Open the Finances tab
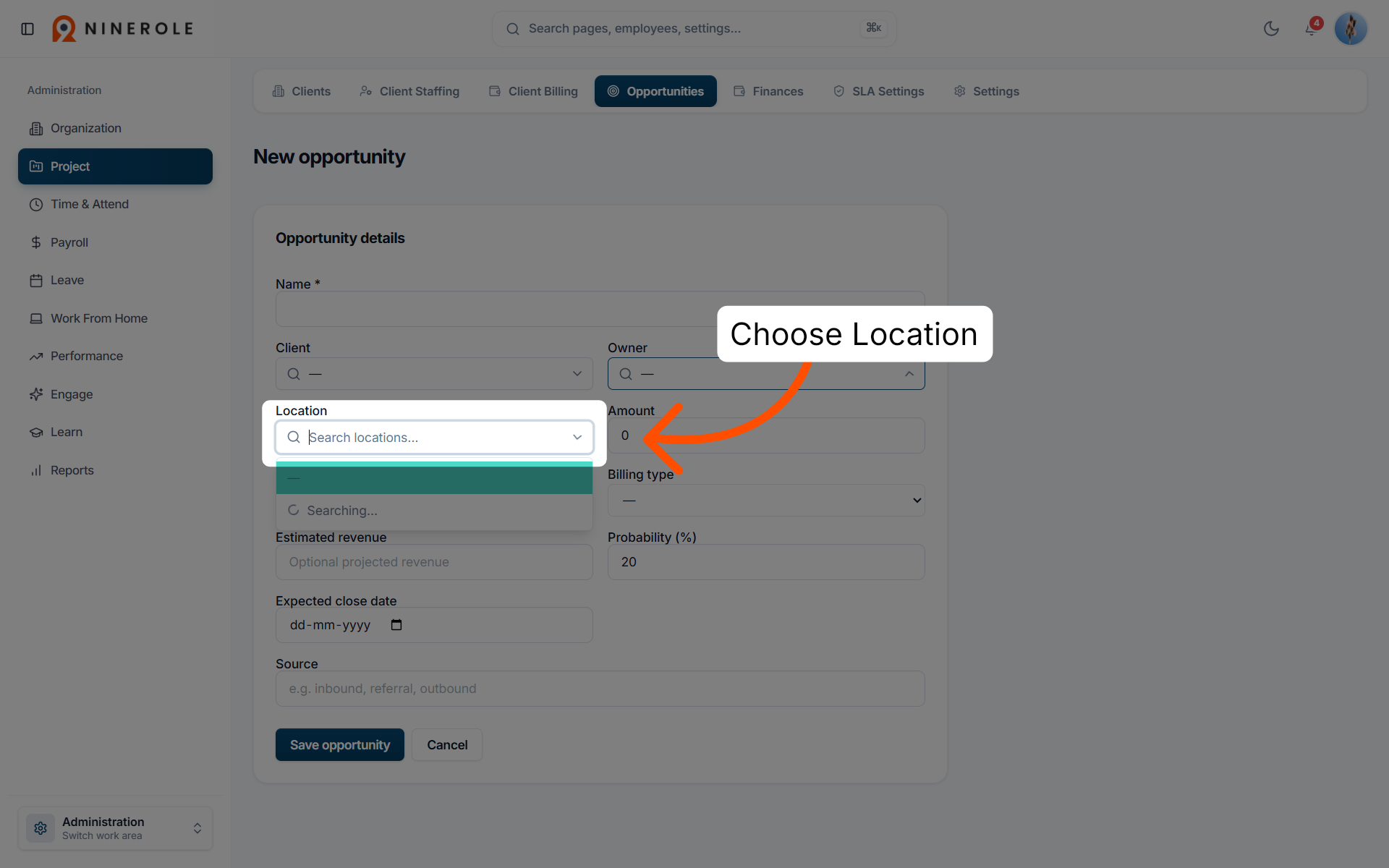The image size is (1389, 868). [x=768, y=91]
